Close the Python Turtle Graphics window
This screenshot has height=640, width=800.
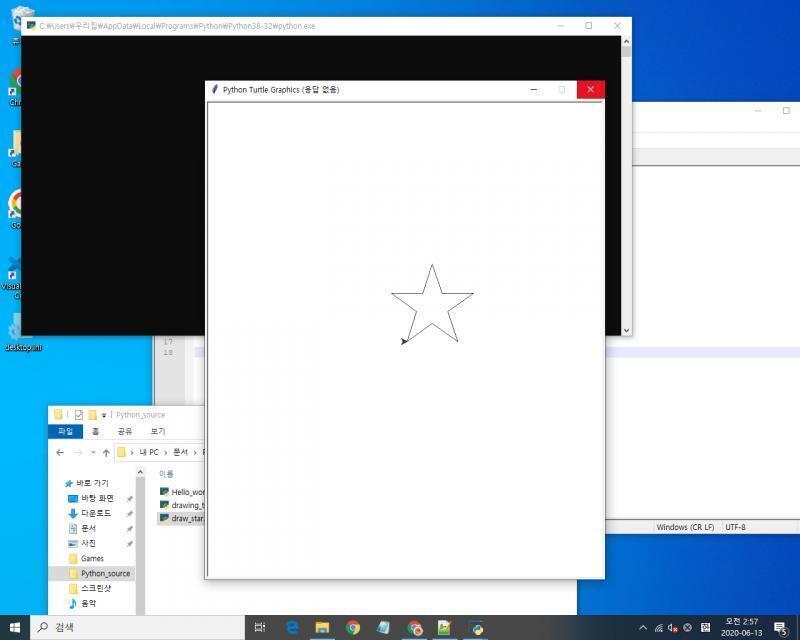pyautogui.click(x=590, y=89)
